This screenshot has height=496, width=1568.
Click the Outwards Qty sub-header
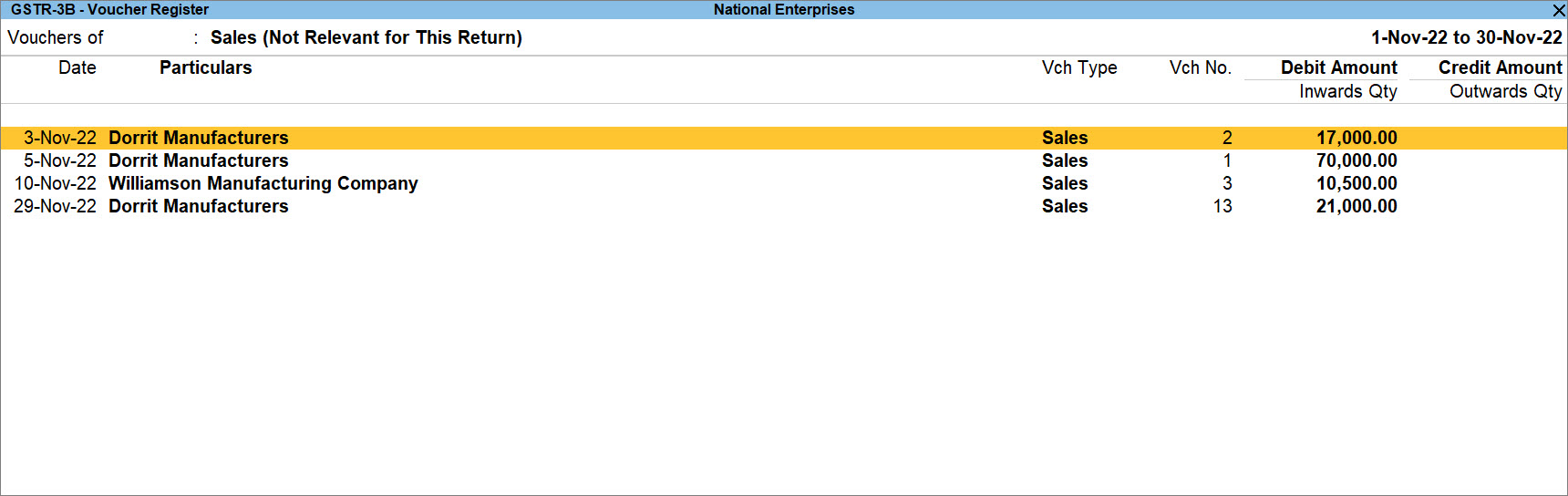click(1505, 91)
